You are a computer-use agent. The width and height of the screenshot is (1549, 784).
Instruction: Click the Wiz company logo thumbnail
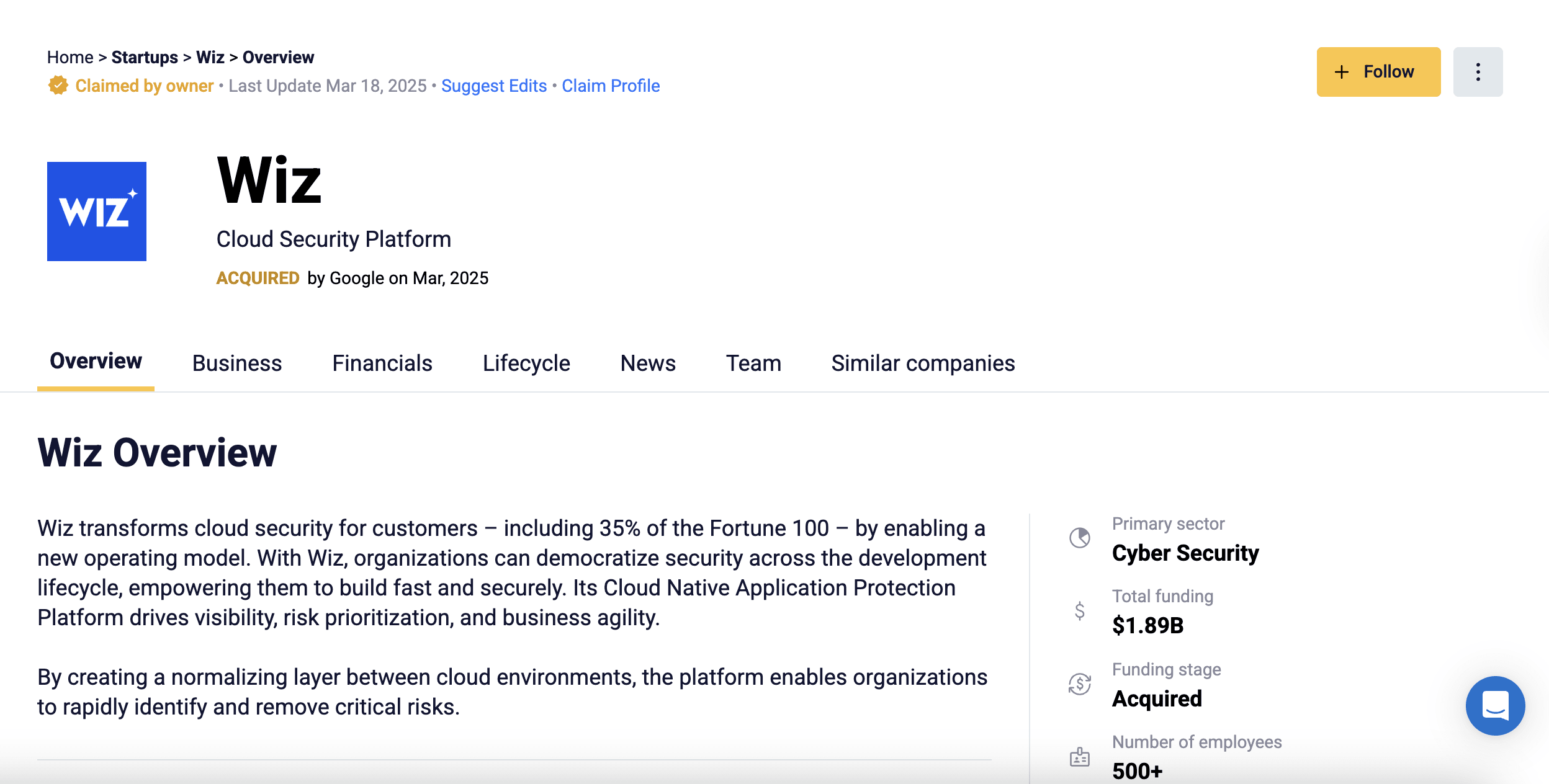[97, 212]
